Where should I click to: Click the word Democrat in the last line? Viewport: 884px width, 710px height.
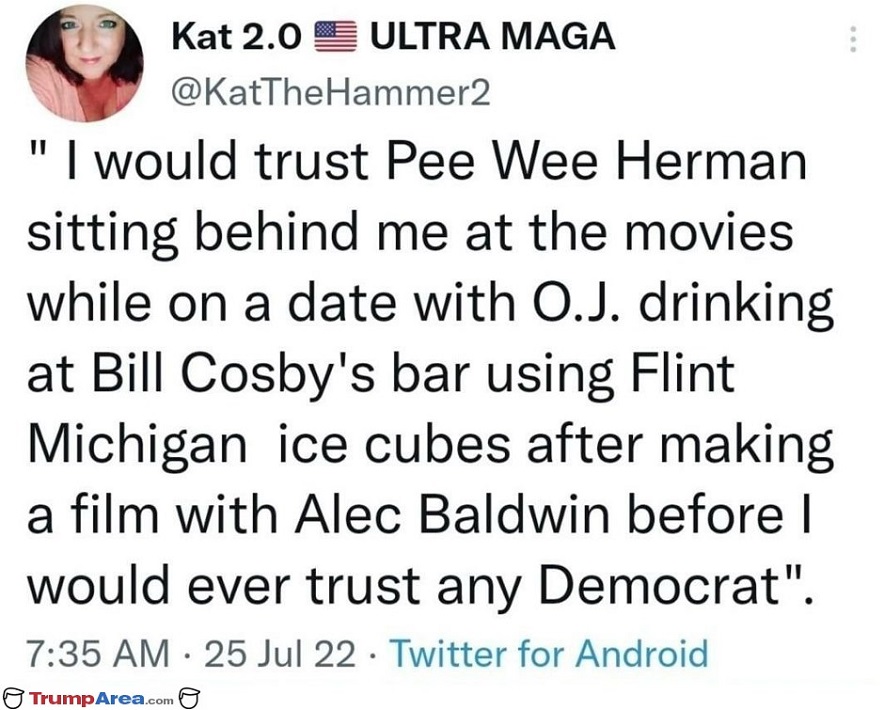pos(662,585)
